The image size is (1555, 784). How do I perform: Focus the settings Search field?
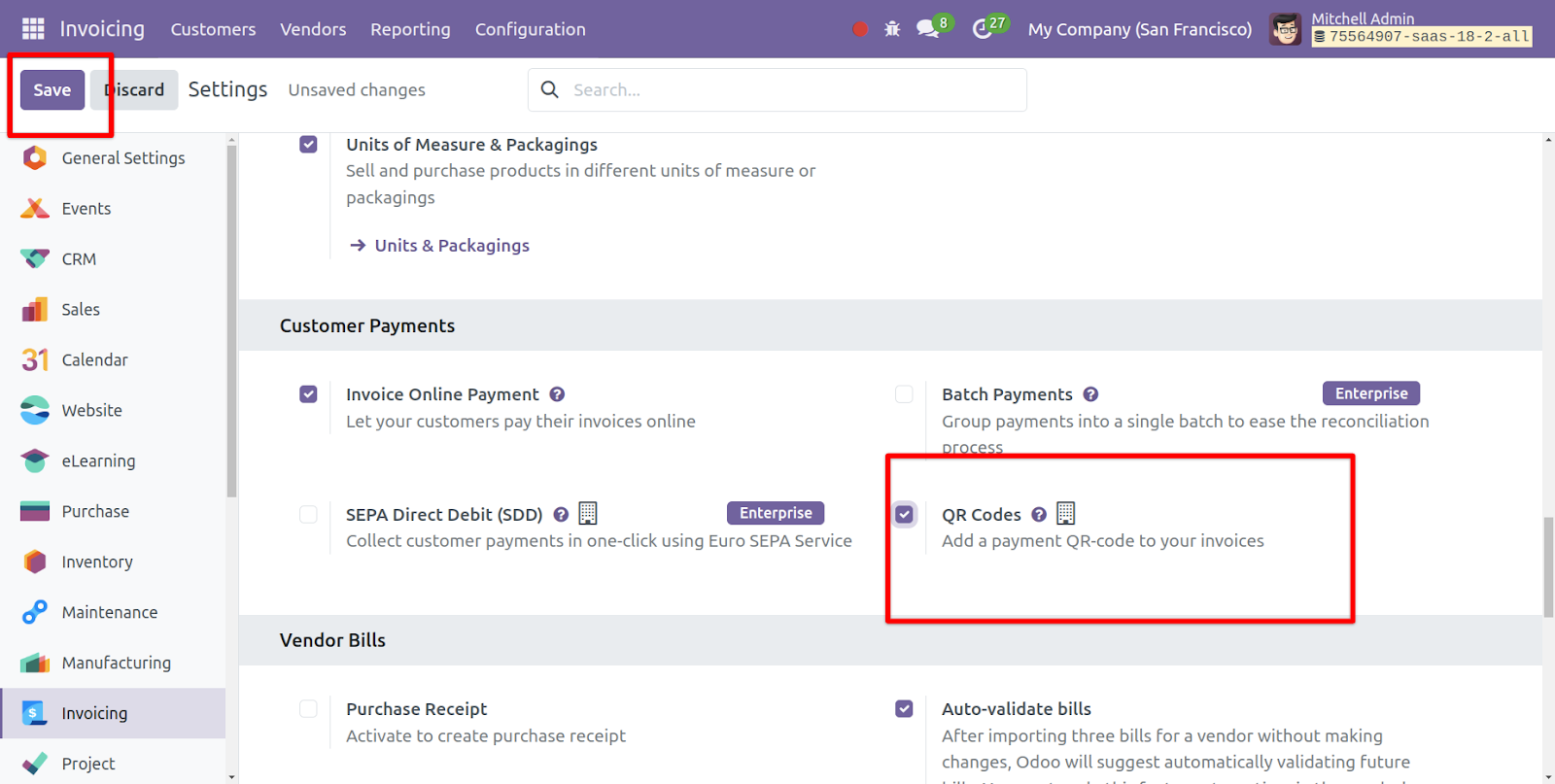point(777,89)
